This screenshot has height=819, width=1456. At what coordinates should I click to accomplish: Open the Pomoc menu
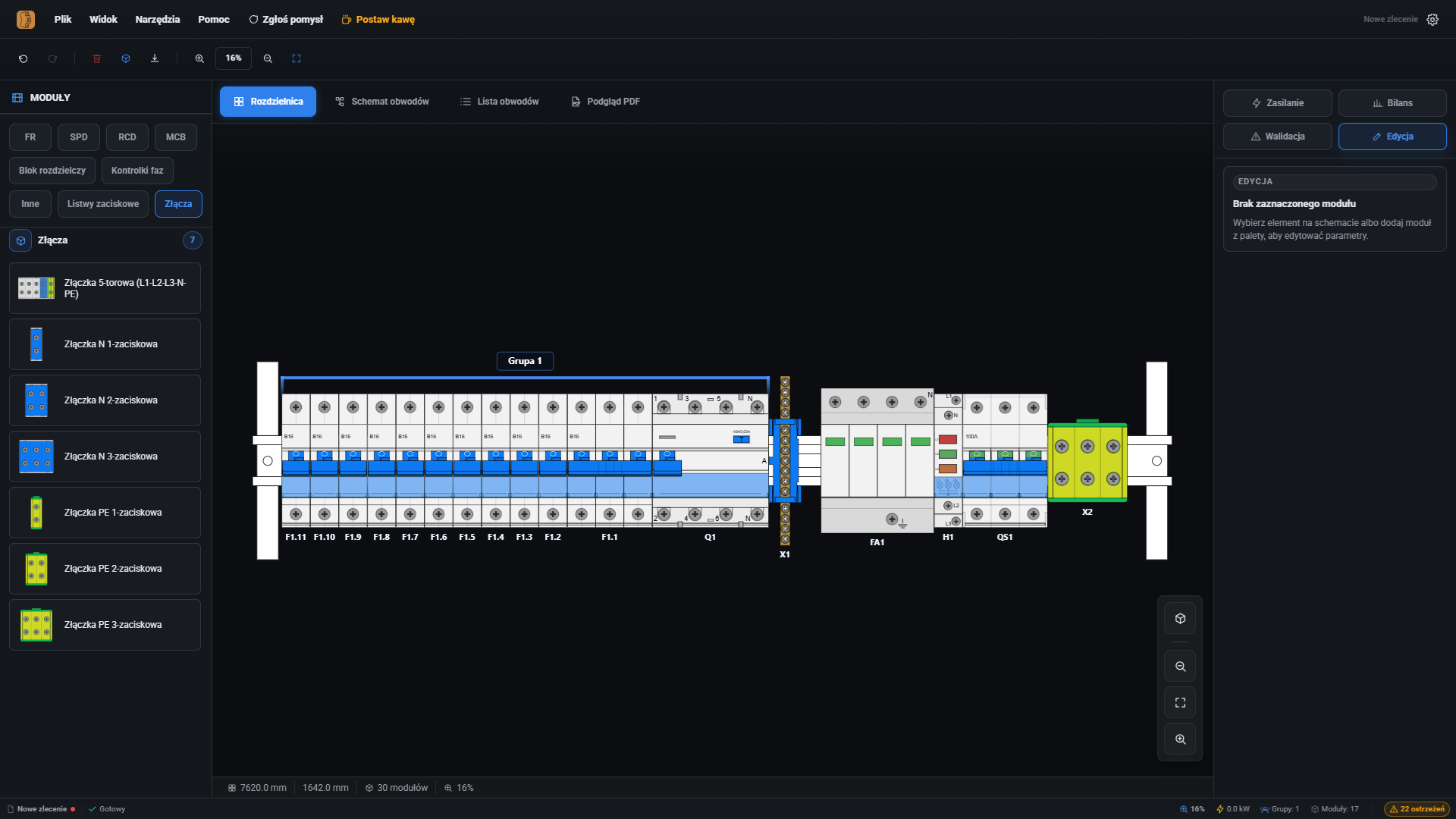214,20
